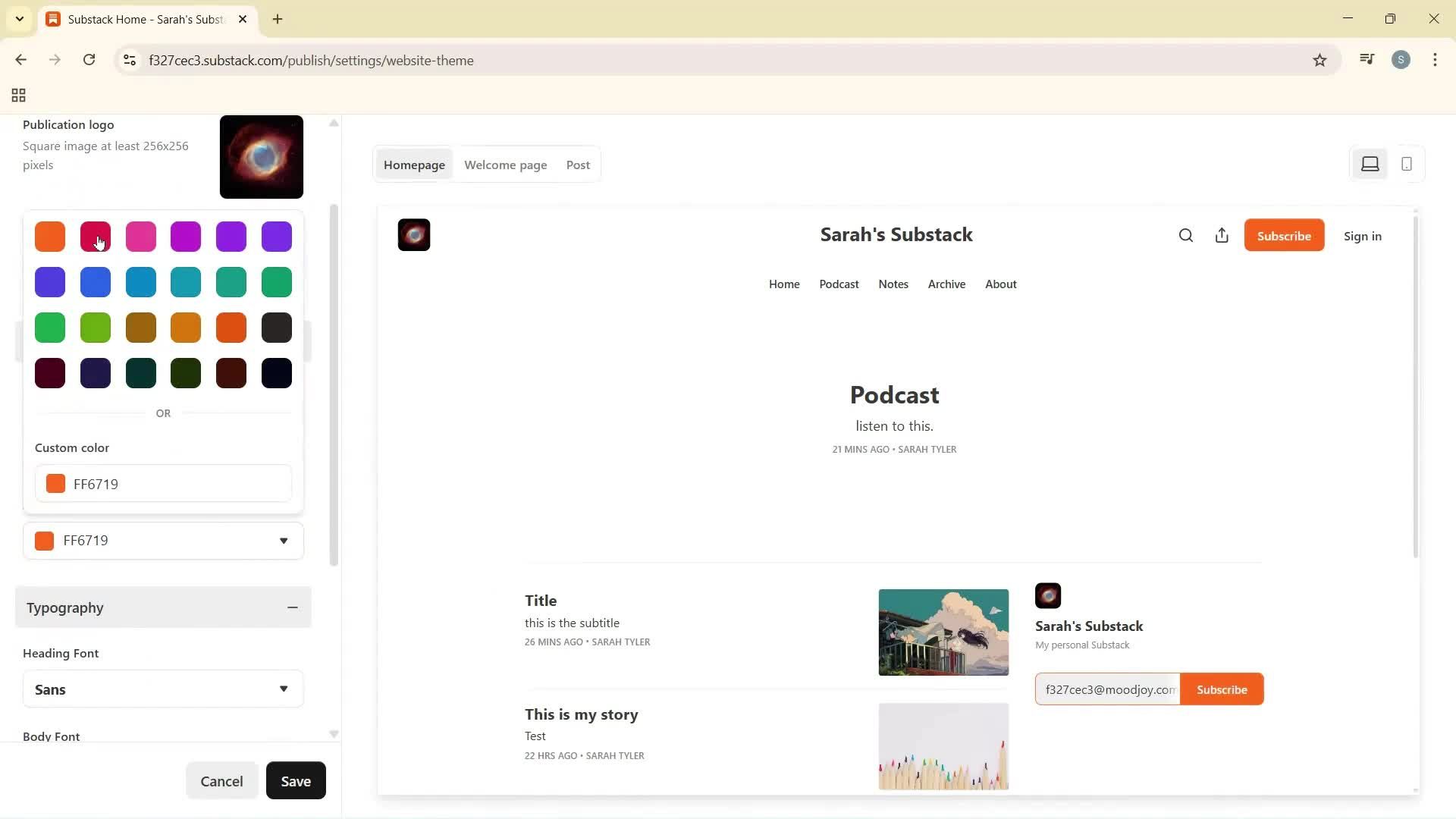This screenshot has width=1456, height=819.
Task: Open the Heading Font Sans dropdown
Action: click(x=163, y=689)
